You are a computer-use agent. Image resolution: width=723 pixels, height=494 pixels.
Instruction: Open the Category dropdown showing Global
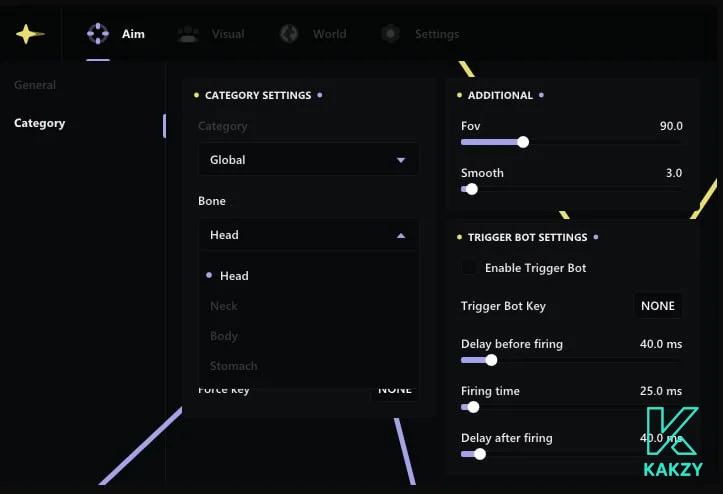pos(308,160)
